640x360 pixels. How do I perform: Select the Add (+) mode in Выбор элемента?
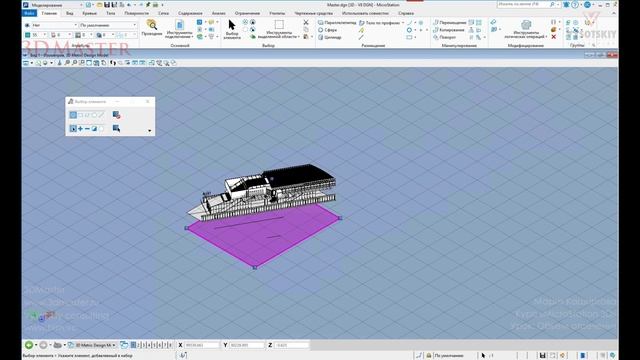[x=80, y=129]
